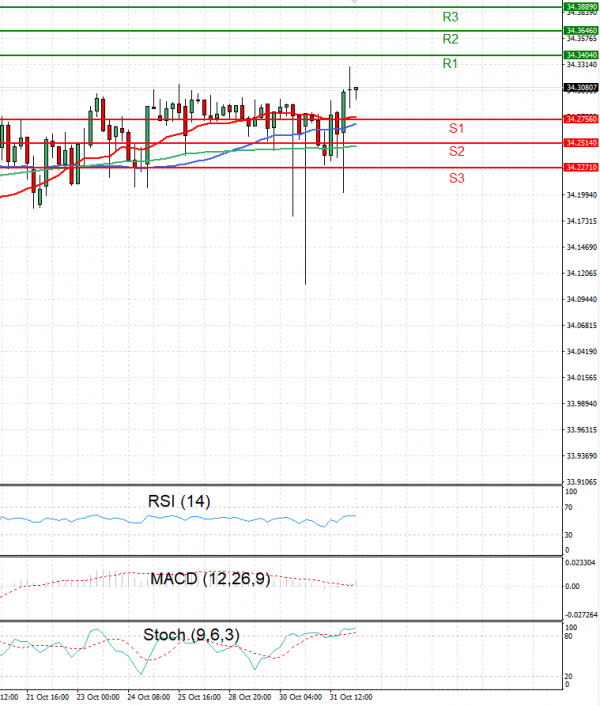Click the 34.17315 price axis value
The width and height of the screenshot is (600, 706).
[x=582, y=221]
